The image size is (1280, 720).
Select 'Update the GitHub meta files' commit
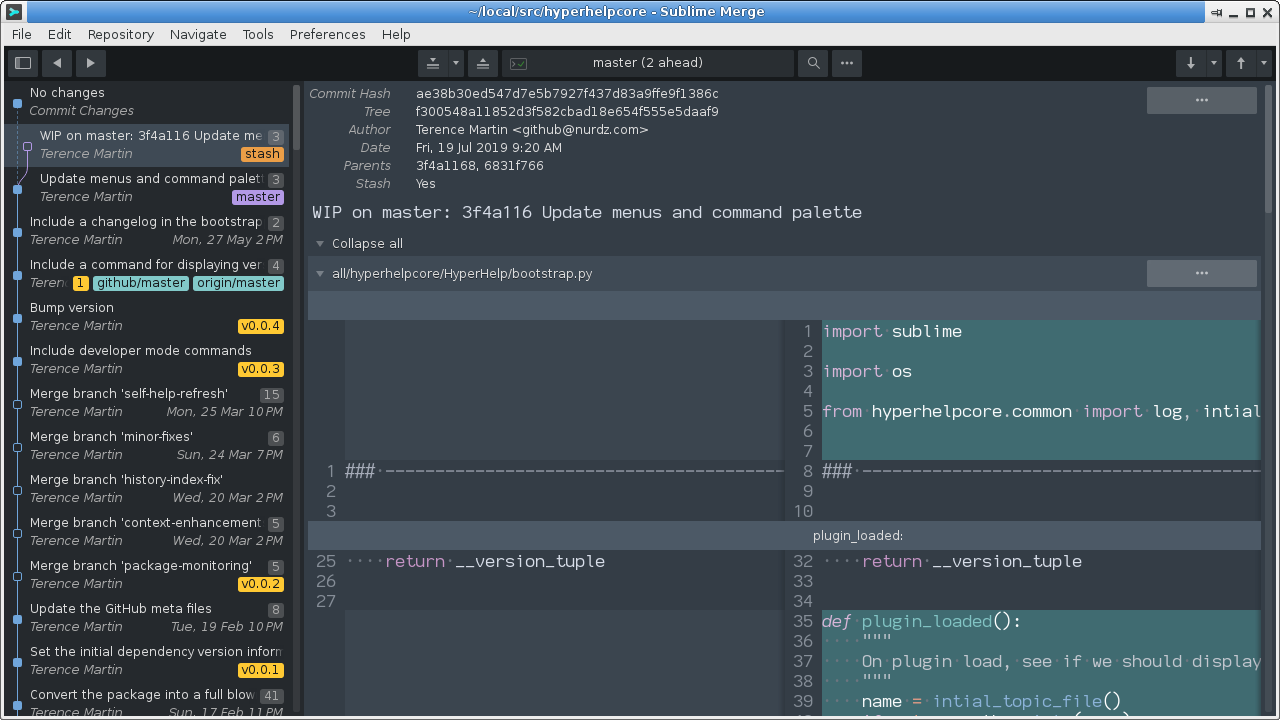pyautogui.click(x=148, y=618)
